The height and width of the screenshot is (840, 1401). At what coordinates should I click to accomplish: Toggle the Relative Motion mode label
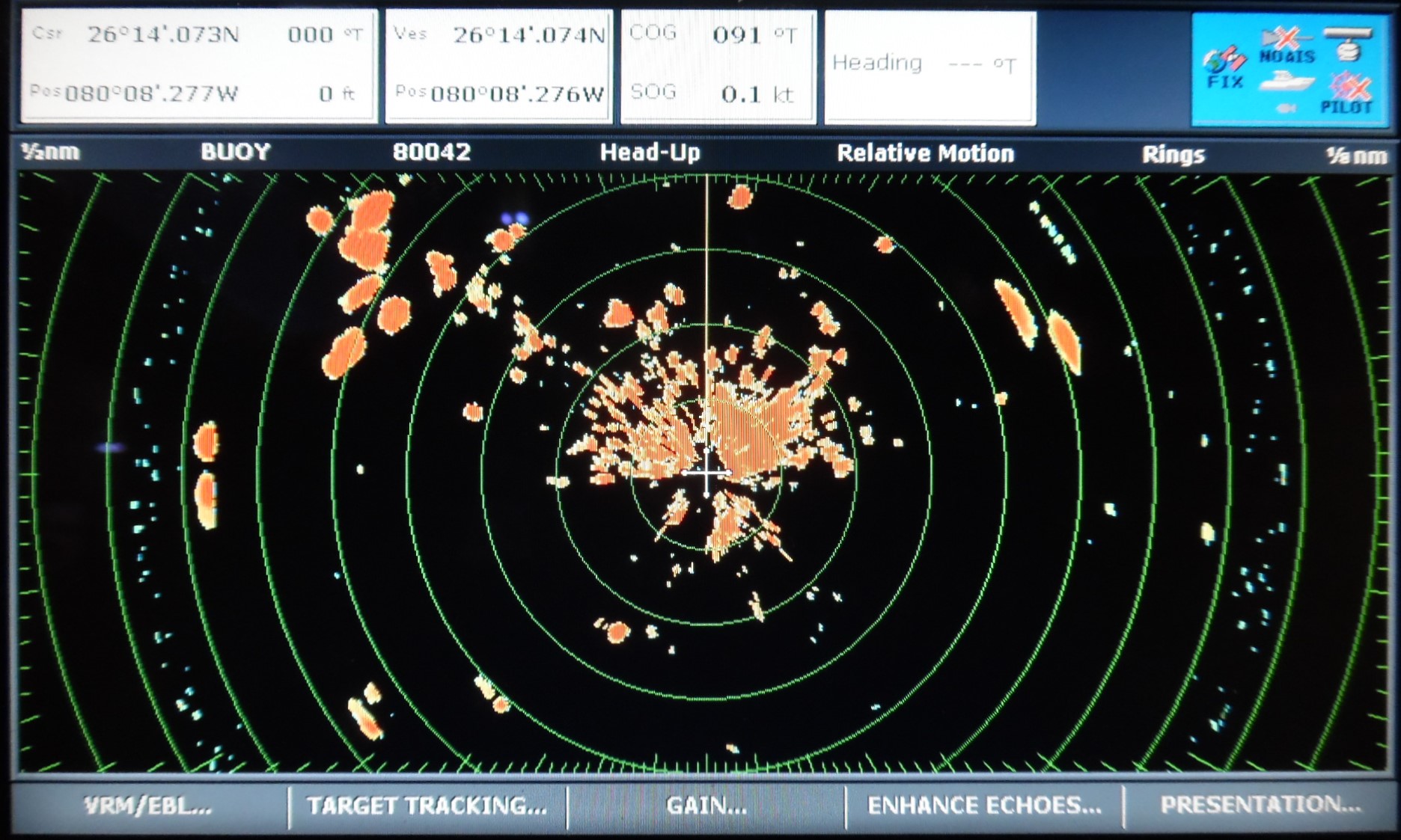[x=925, y=153]
